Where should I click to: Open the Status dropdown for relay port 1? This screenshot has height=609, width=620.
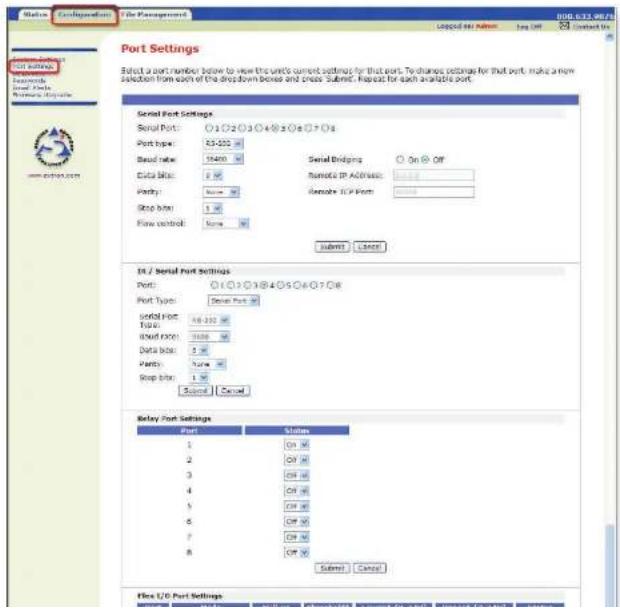click(297, 445)
